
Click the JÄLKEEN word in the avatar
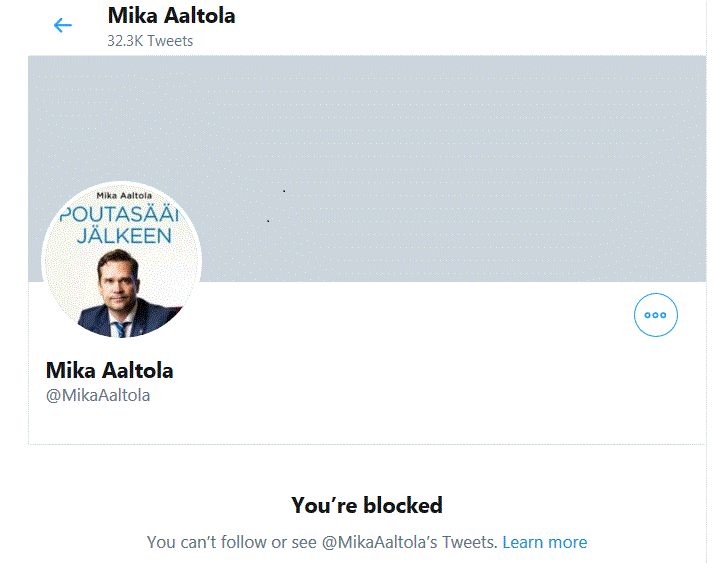tap(123, 236)
